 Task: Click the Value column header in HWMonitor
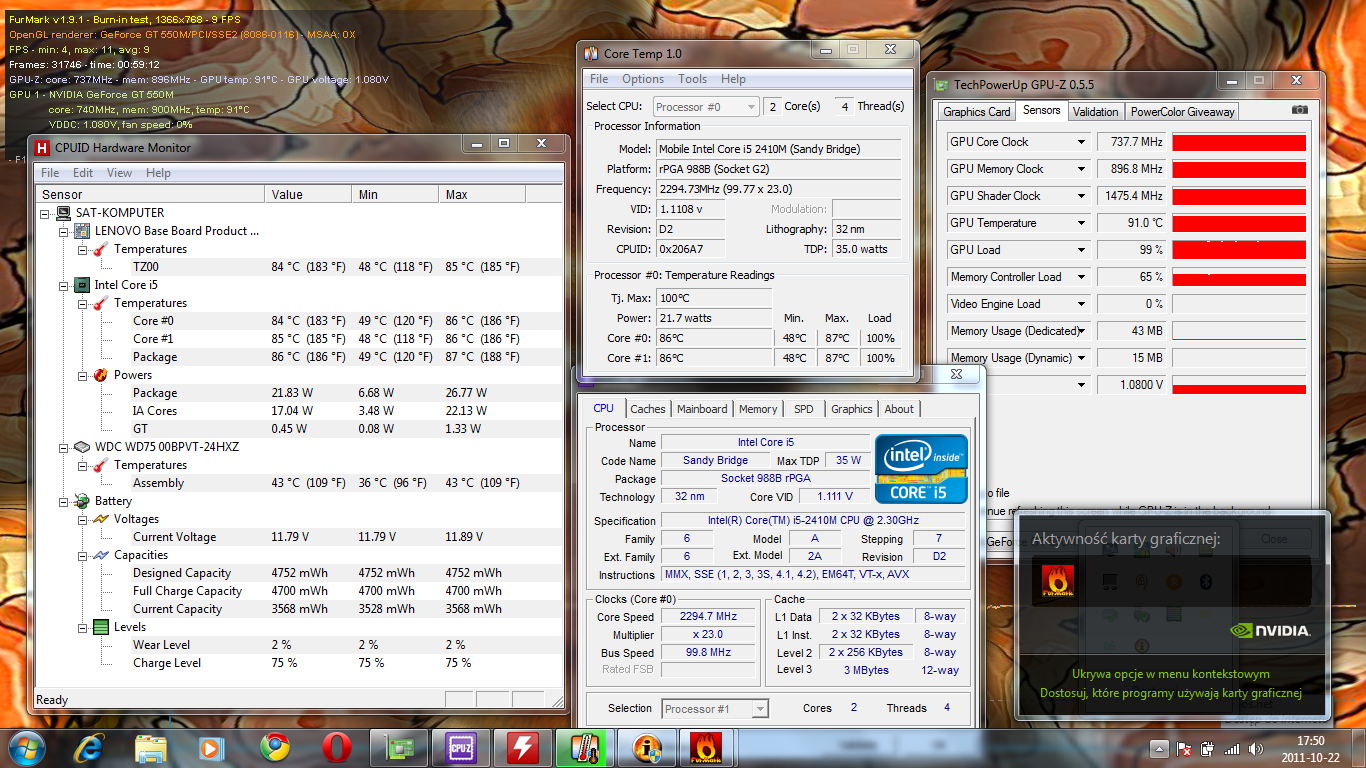click(x=308, y=194)
